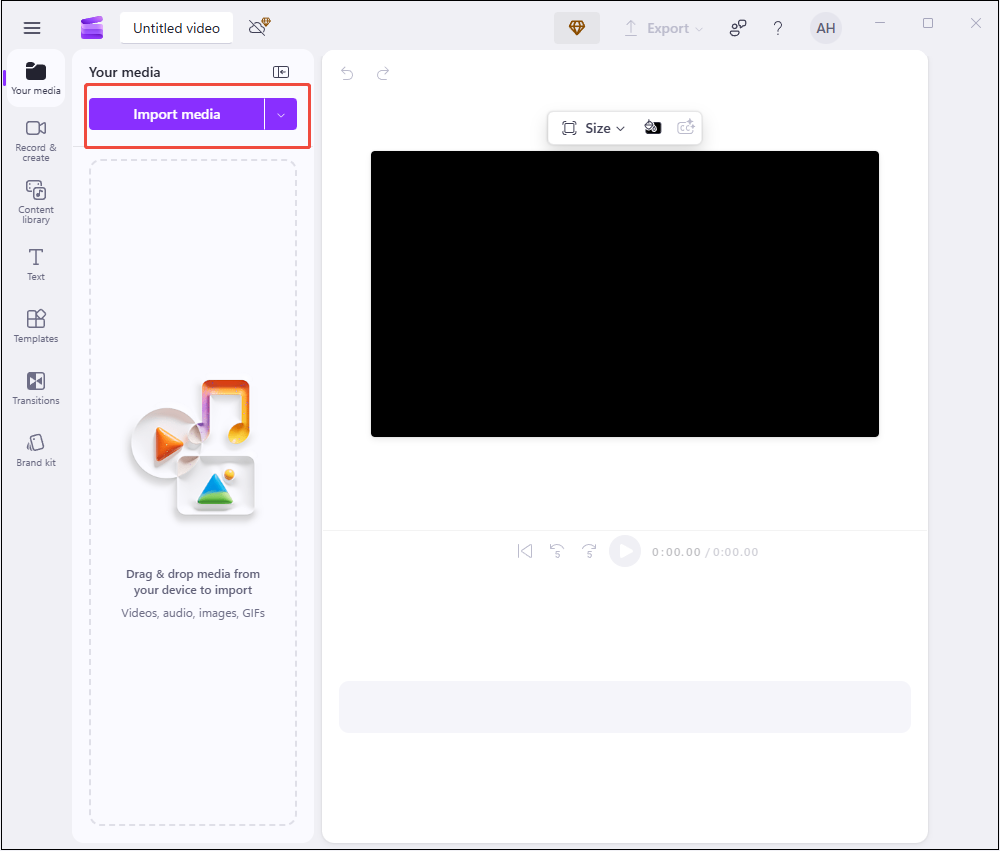Viewport: 1000px width, 851px height.
Task: Click the background color swatch above the preview
Action: (653, 127)
